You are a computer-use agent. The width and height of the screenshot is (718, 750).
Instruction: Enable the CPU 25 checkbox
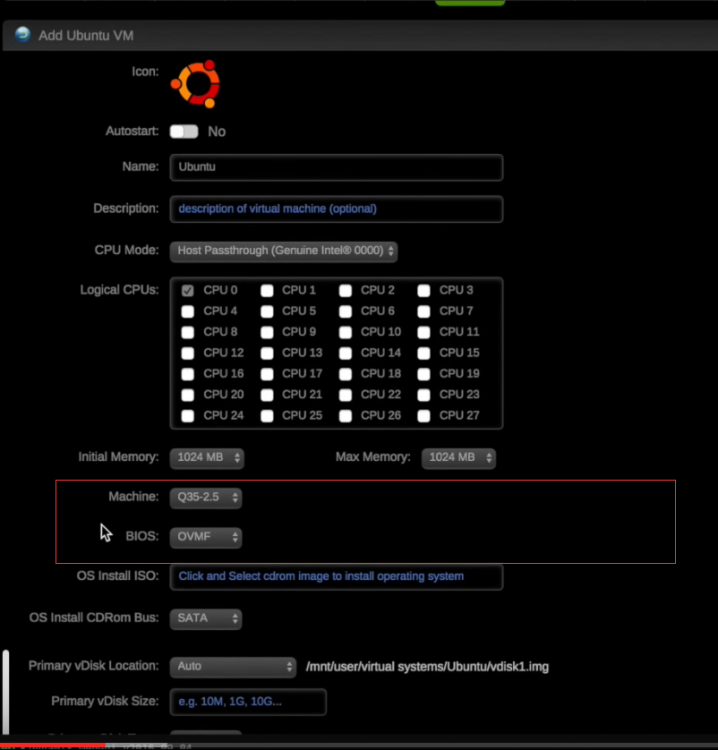[x=267, y=416]
